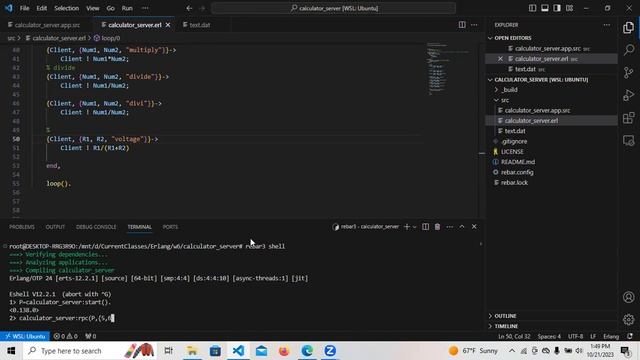Show the Ports panel tab
Viewport: 640px width, 360px height.
click(x=170, y=227)
